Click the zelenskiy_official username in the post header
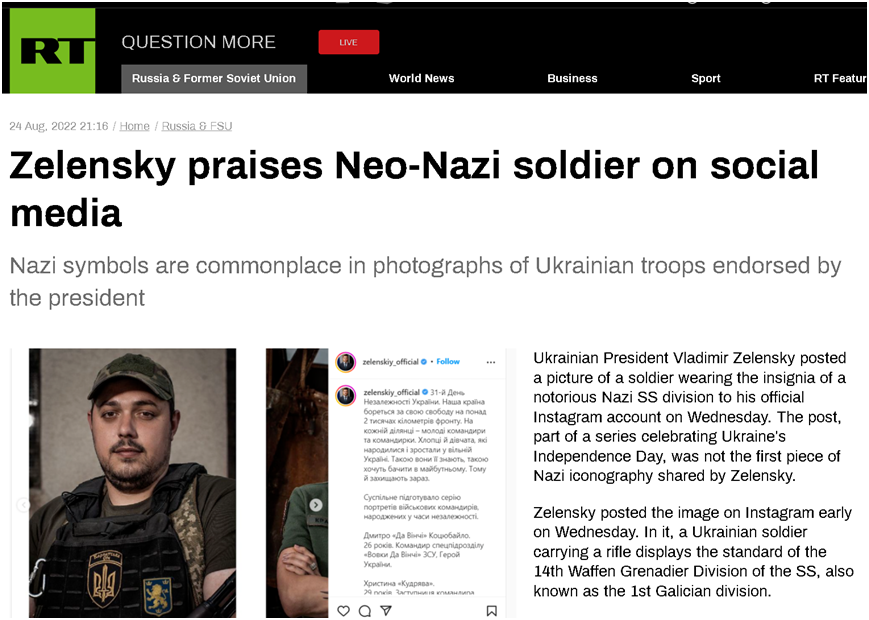Image resolution: width=869 pixels, height=620 pixels. click(x=393, y=361)
